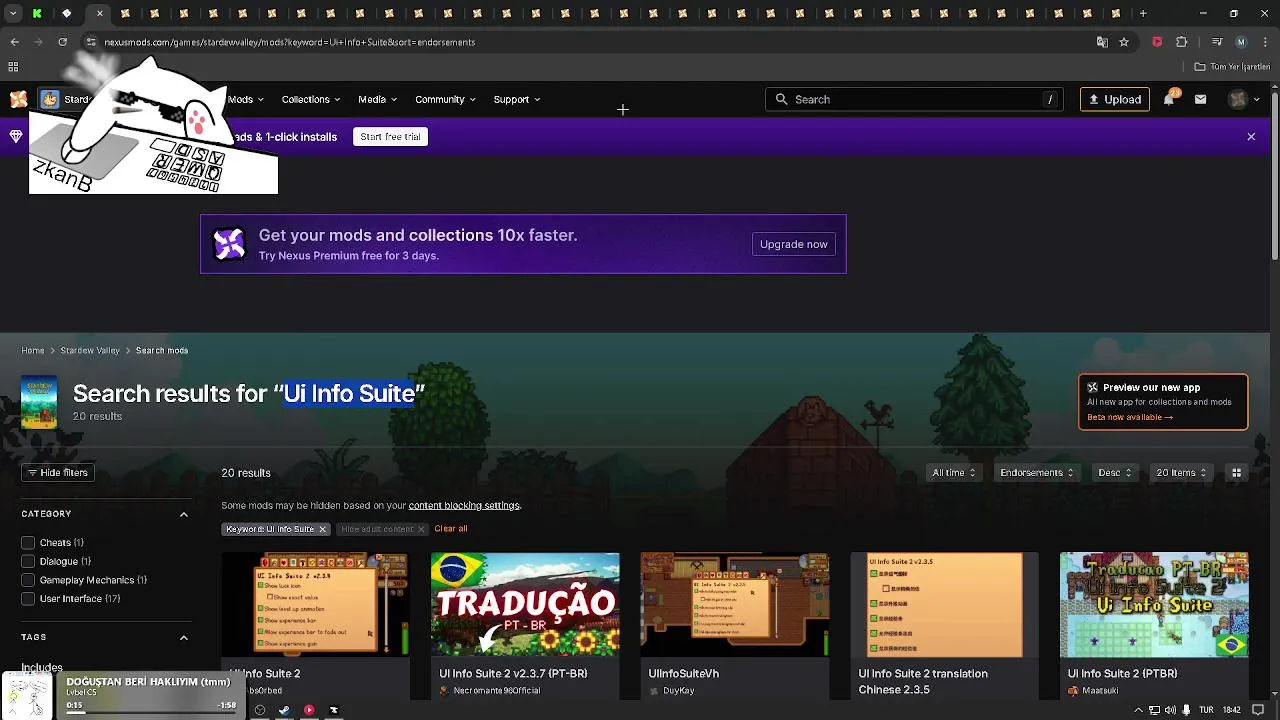The height and width of the screenshot is (720, 1280).
Task: Open the Chrome three-dot menu
Action: (1264, 42)
